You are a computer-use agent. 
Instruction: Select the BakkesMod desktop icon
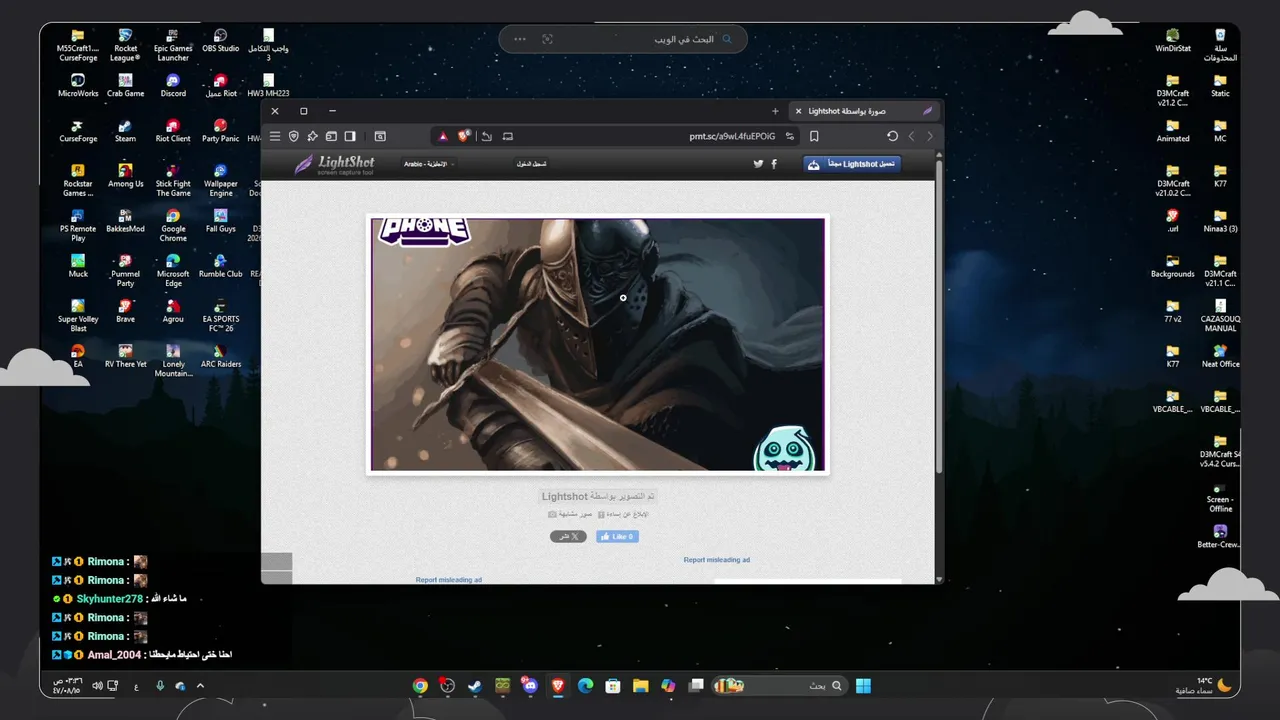(x=125, y=221)
